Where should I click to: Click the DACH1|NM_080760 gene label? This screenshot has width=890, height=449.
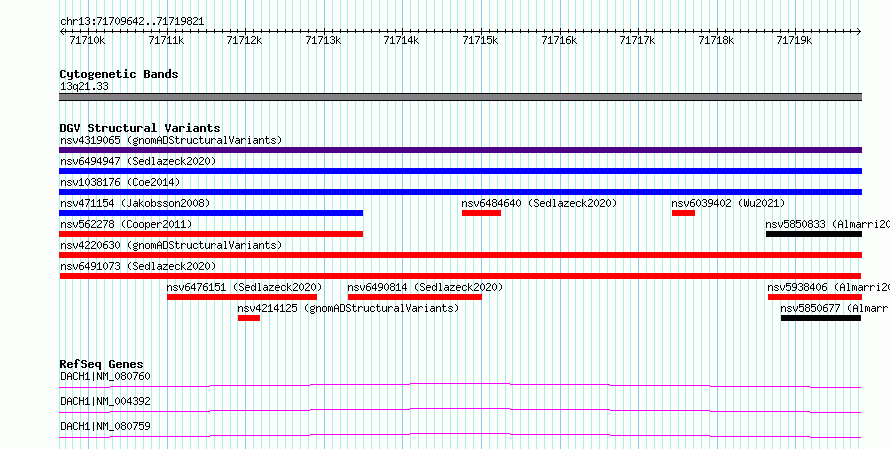tap(106, 376)
